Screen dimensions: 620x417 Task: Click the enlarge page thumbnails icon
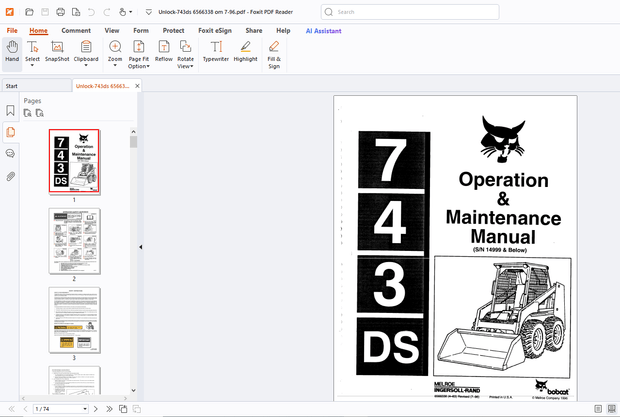(27, 113)
